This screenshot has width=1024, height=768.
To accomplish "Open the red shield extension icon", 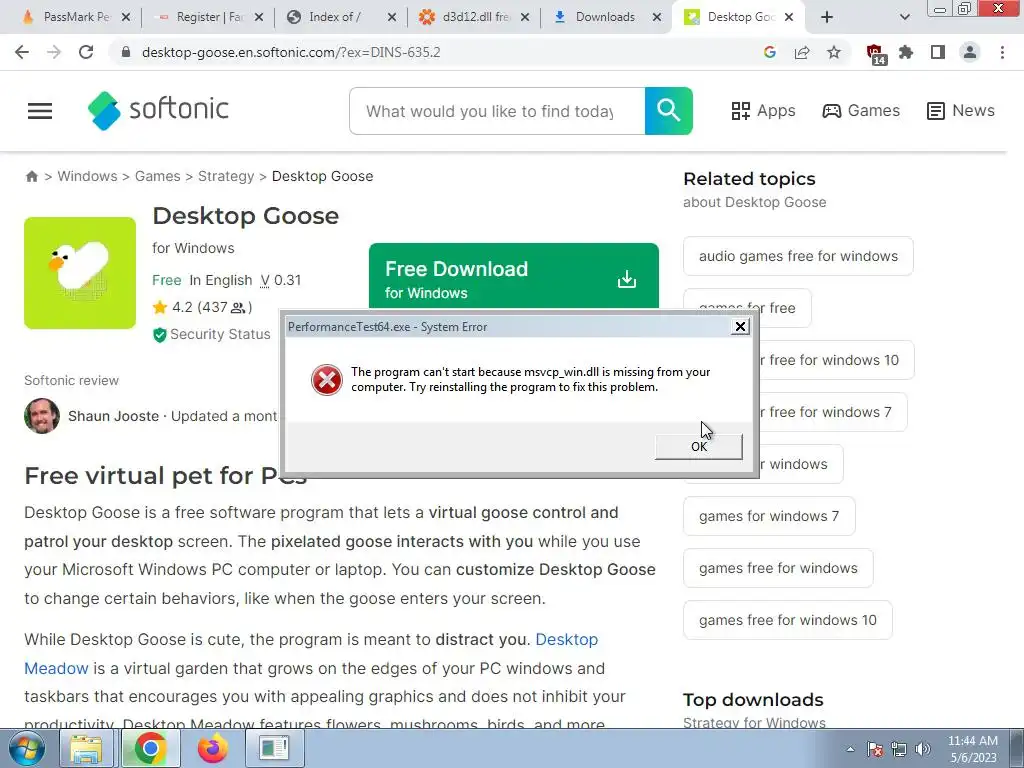I will 876,54.
